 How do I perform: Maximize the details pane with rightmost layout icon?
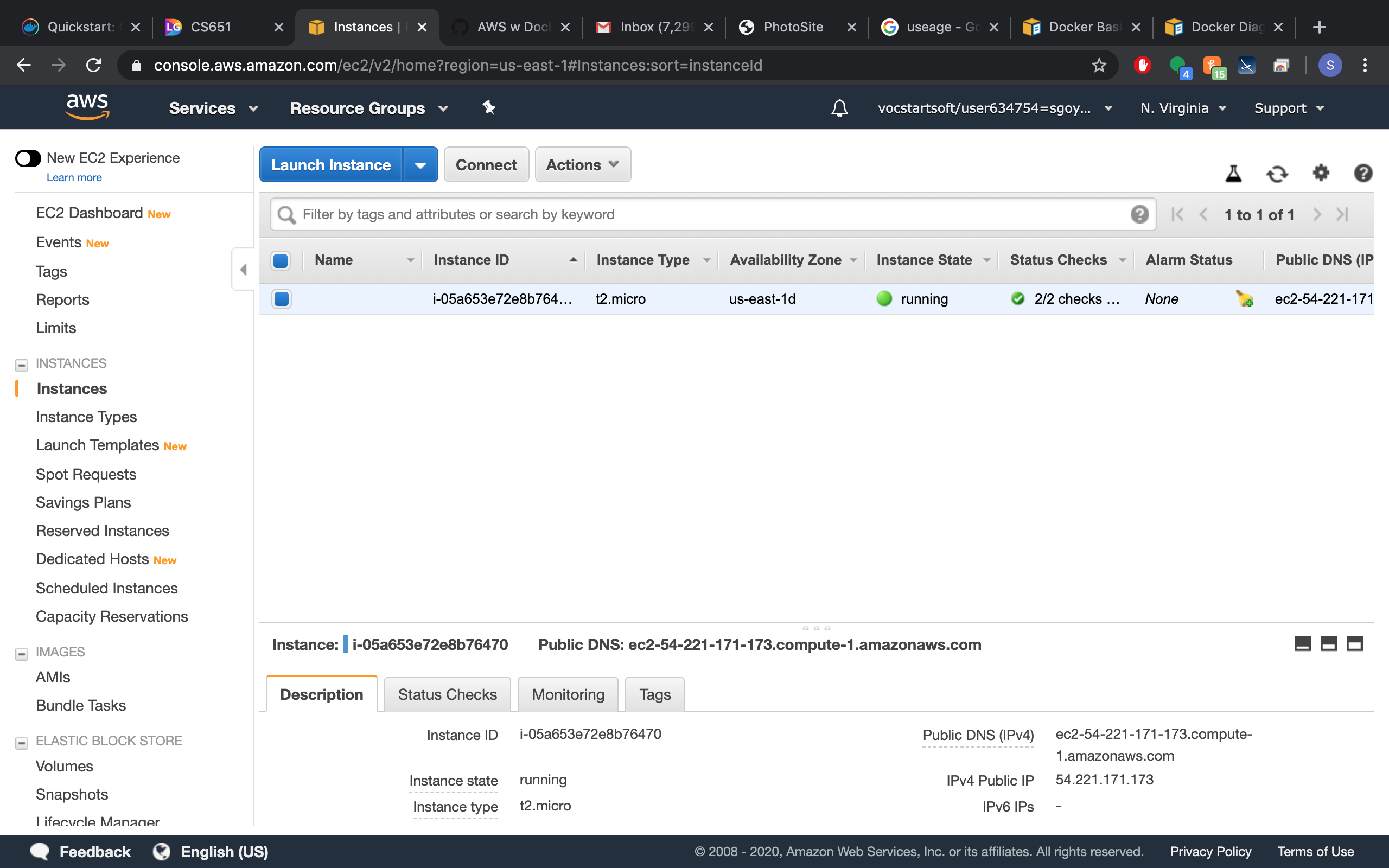(x=1355, y=643)
